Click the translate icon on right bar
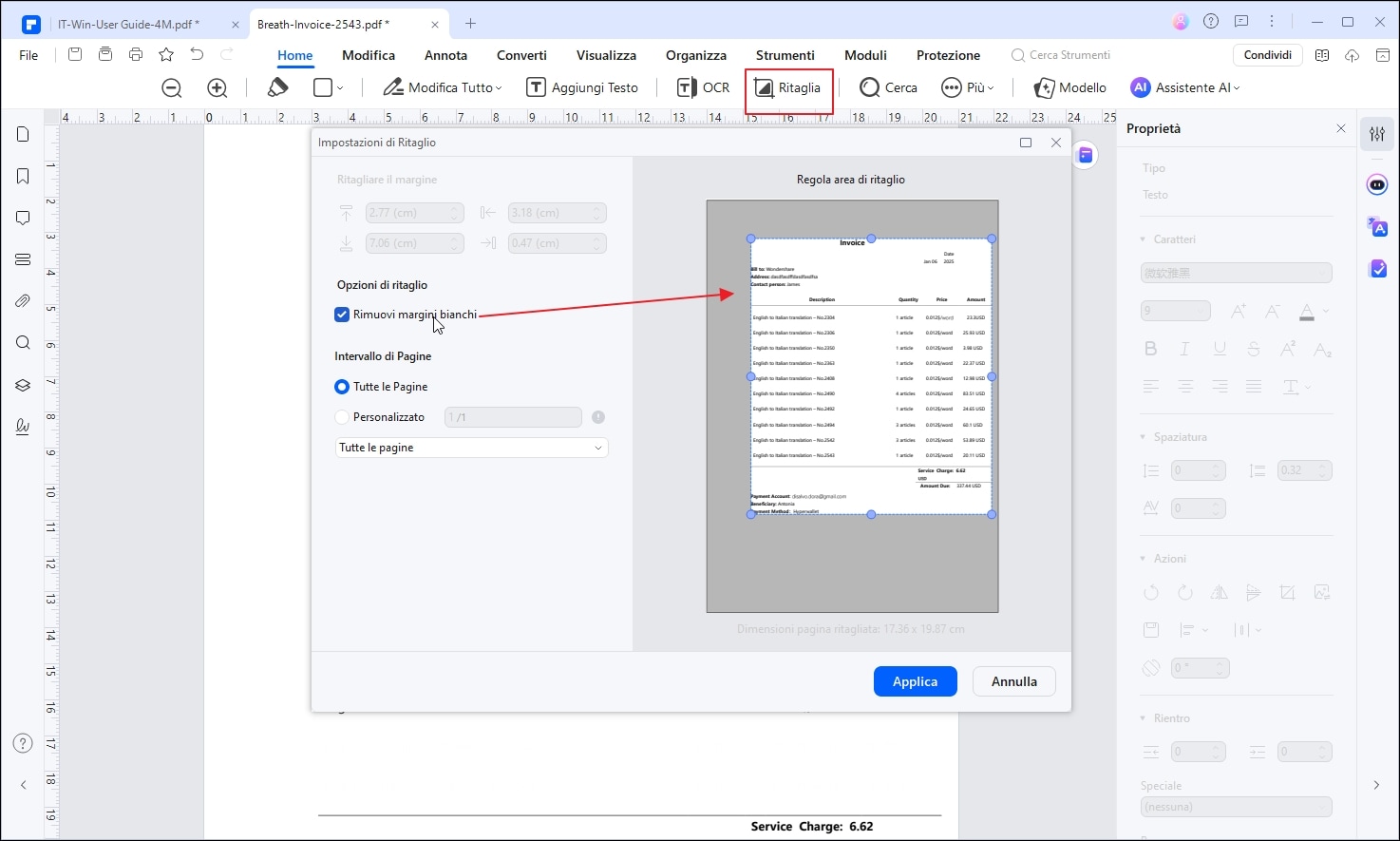The image size is (1400, 841). pyautogui.click(x=1377, y=226)
